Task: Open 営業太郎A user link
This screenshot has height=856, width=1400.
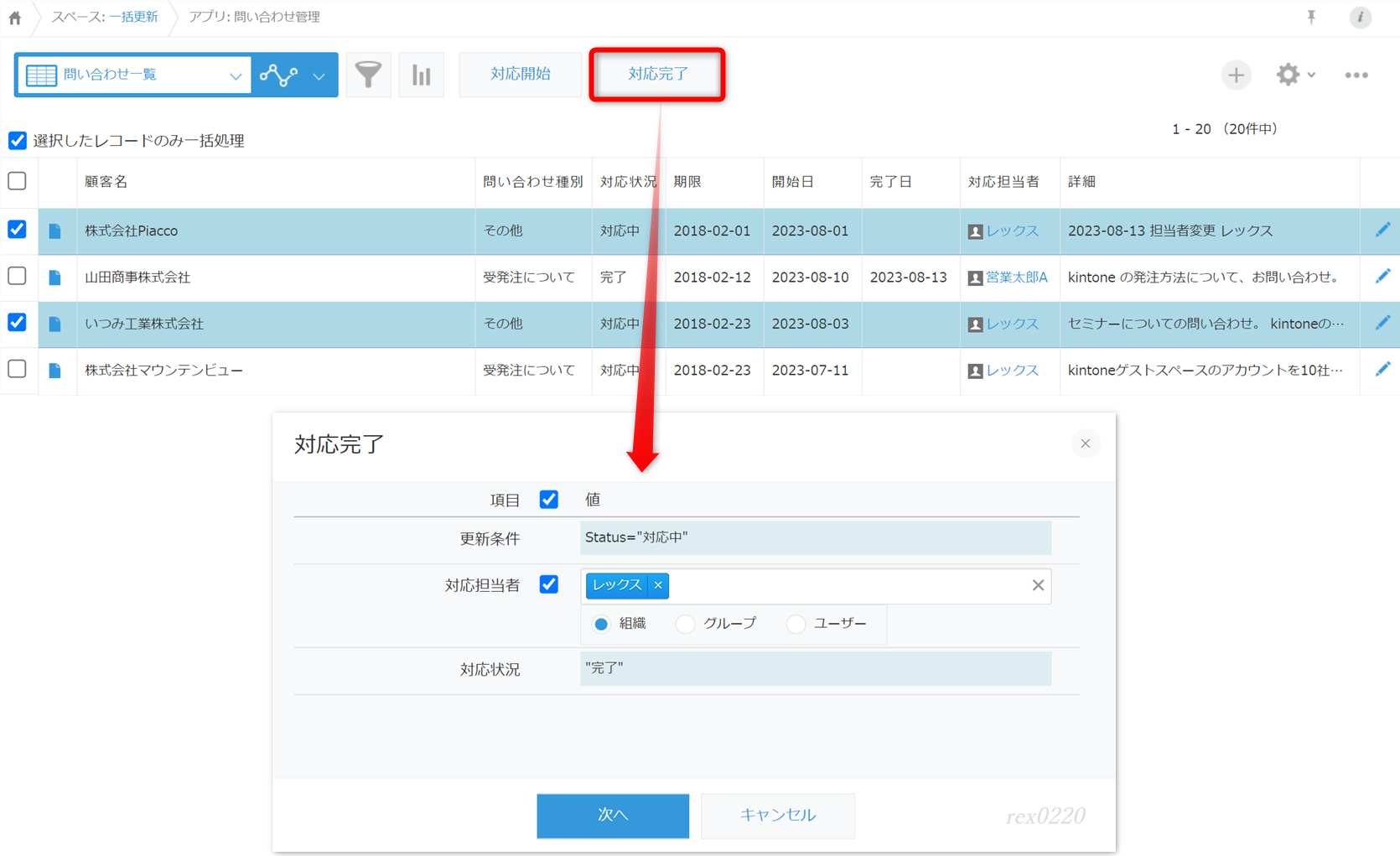Action: click(x=1016, y=277)
